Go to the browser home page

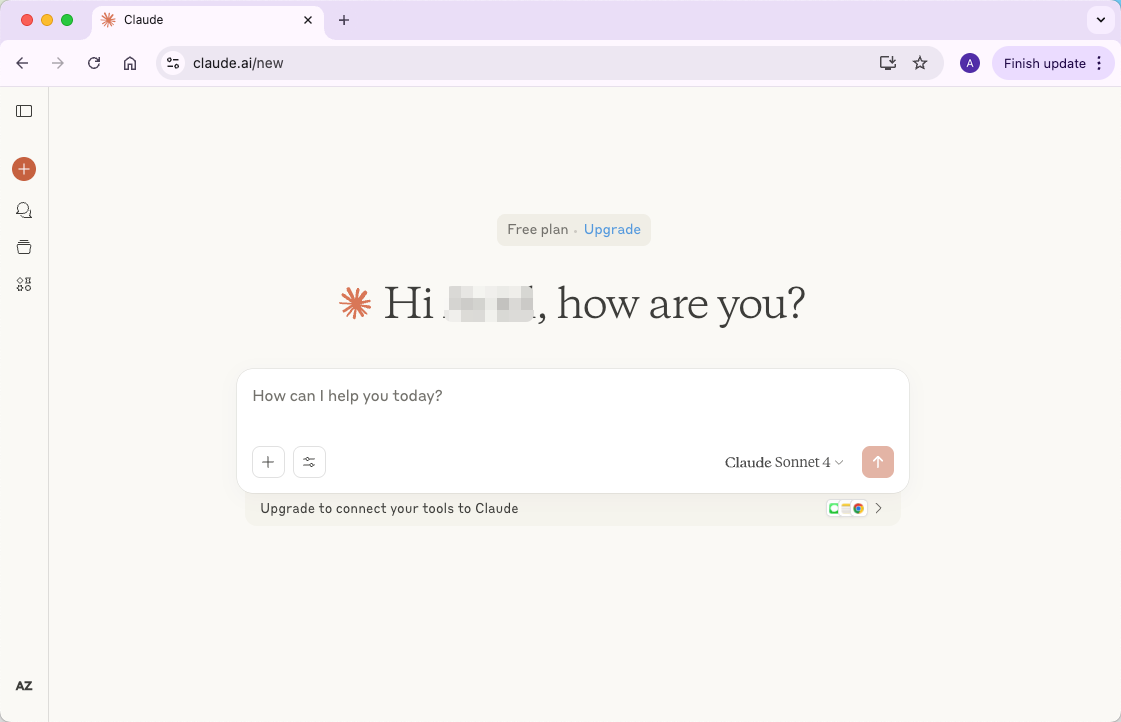[x=129, y=63]
